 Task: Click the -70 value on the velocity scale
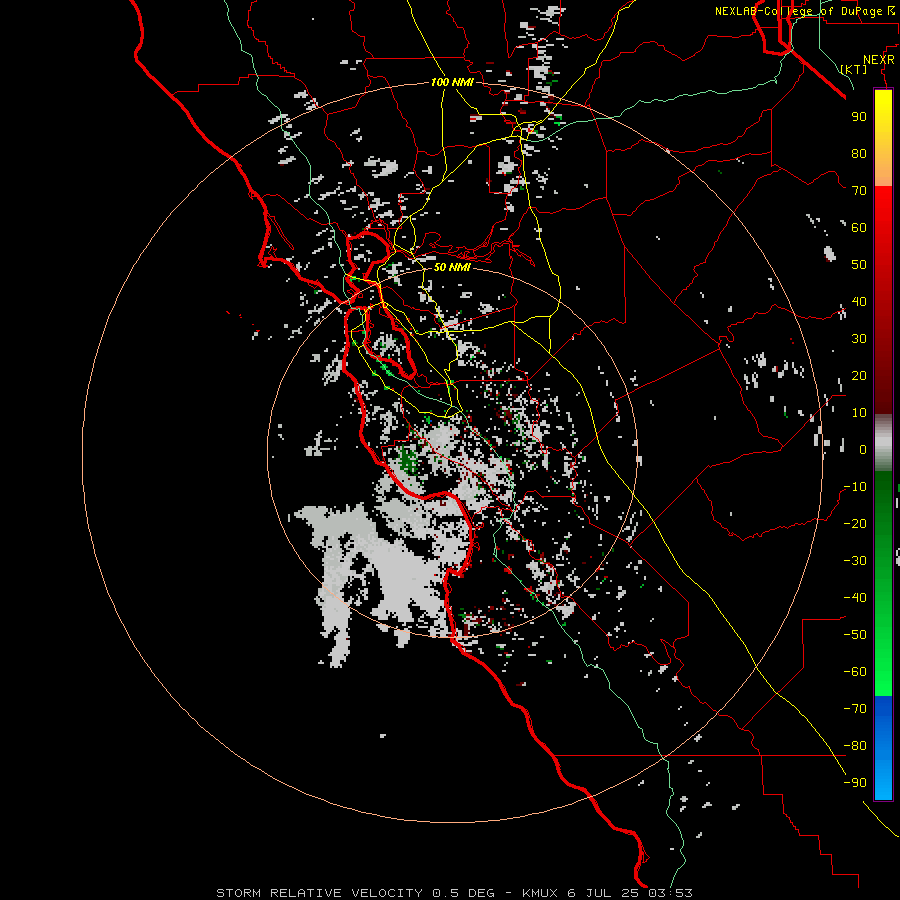(855, 709)
